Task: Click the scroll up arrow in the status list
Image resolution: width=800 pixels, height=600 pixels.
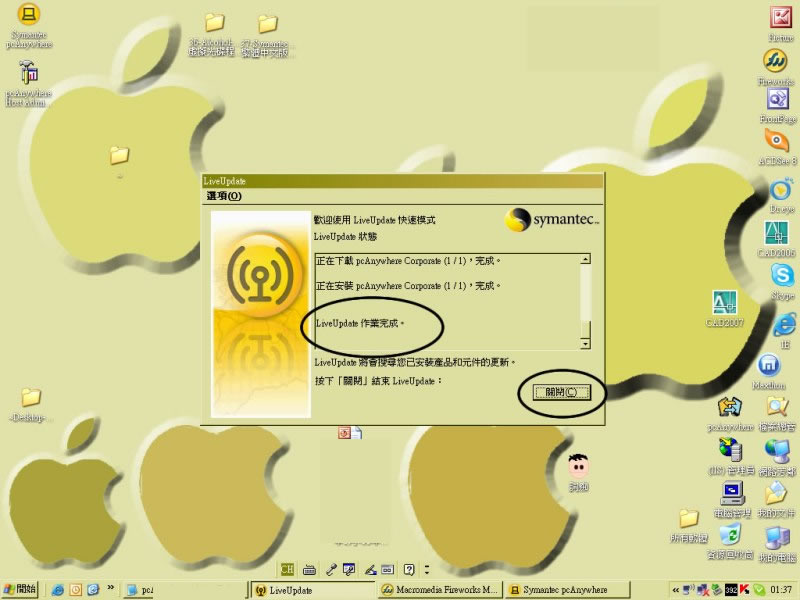Action: pos(585,259)
